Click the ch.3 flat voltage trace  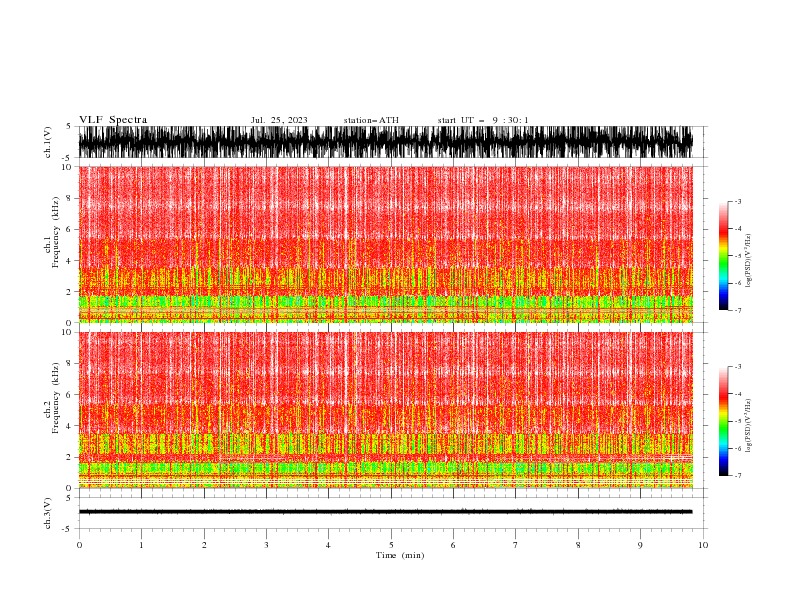[x=385, y=512]
